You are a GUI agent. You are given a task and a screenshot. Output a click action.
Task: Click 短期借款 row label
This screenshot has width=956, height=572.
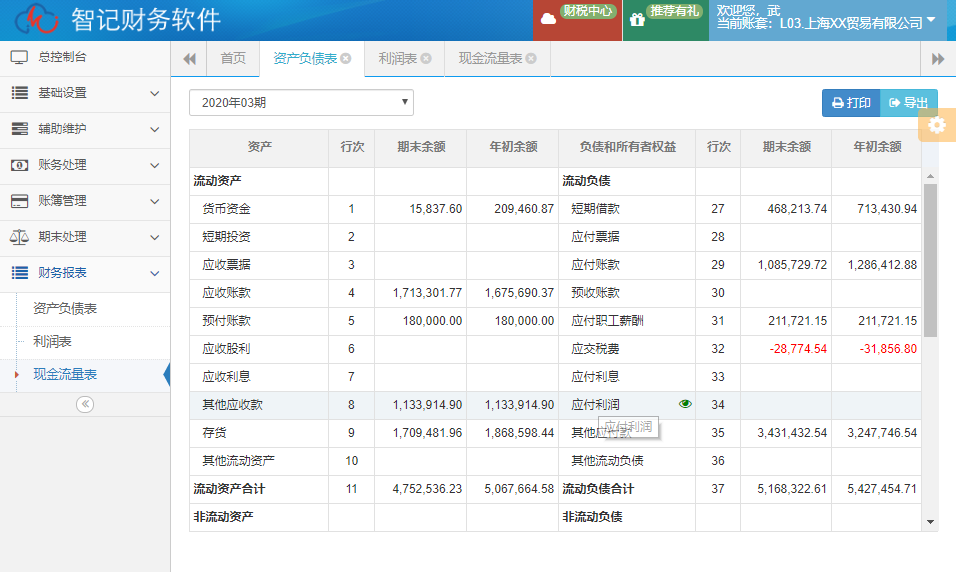(595, 209)
